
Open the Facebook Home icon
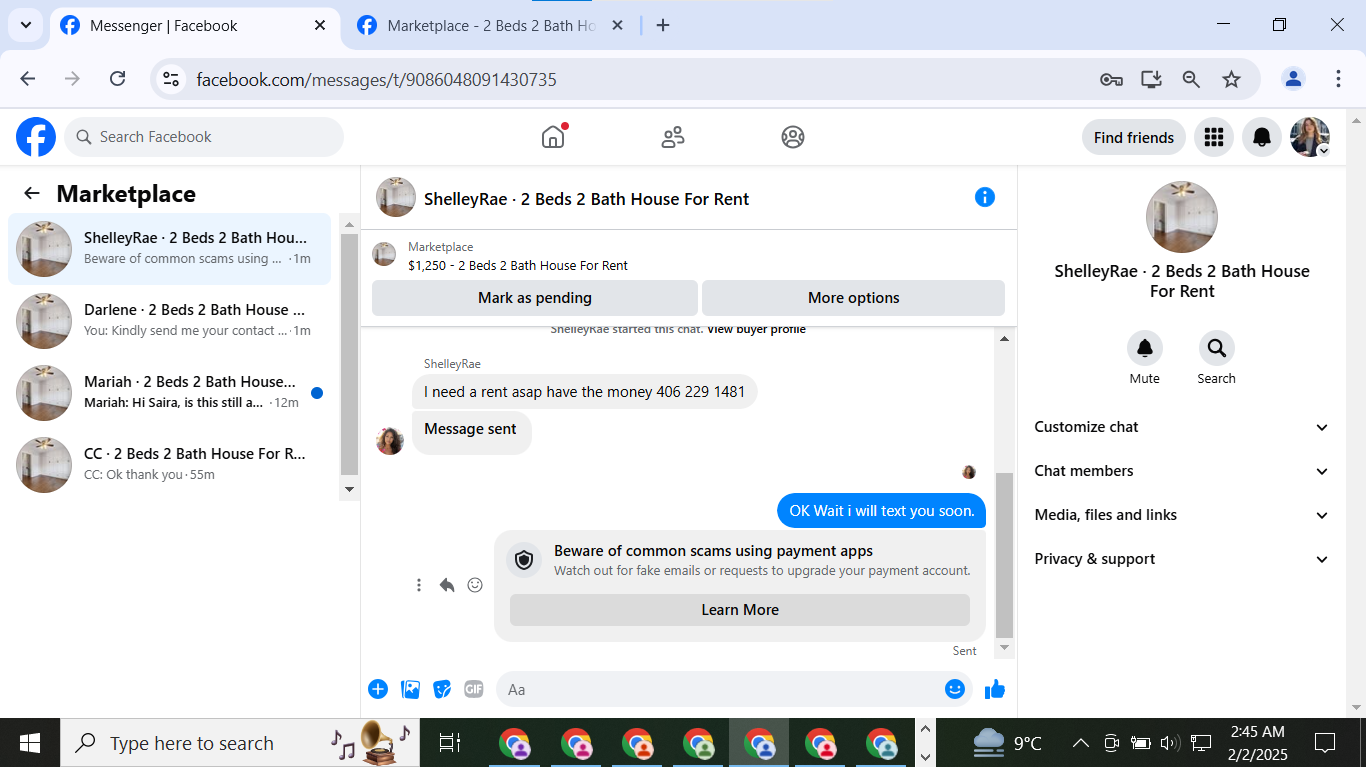(x=553, y=137)
